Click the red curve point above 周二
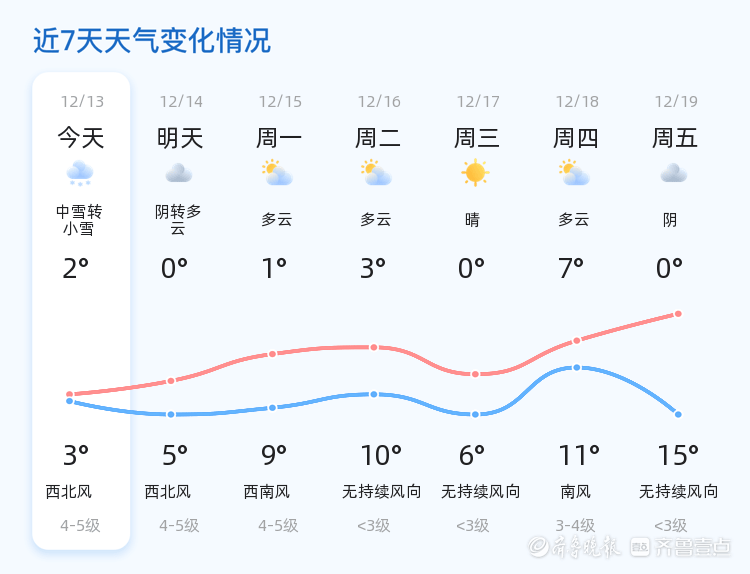Screen dimensions: 750x574 [374, 347]
